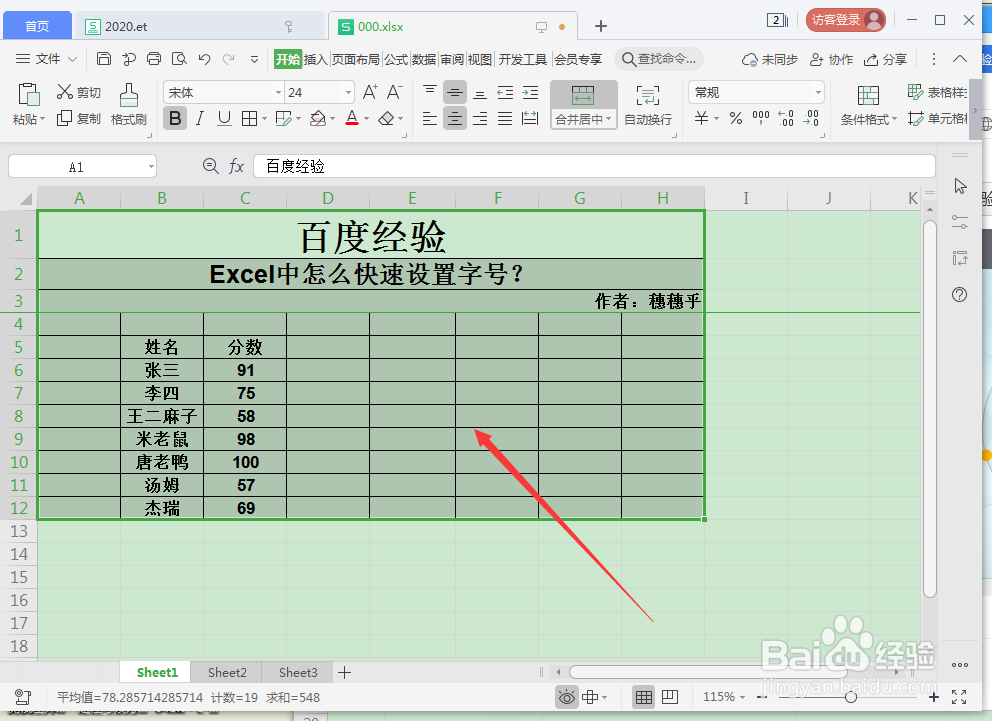
Task: Switch to Sheet3 tab
Action: tap(298, 672)
